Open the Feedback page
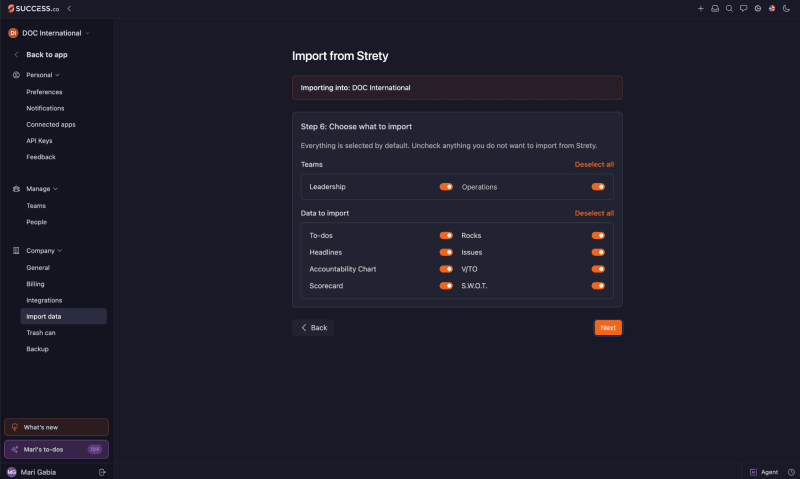Screen dimensions: 800x479 coord(41,157)
